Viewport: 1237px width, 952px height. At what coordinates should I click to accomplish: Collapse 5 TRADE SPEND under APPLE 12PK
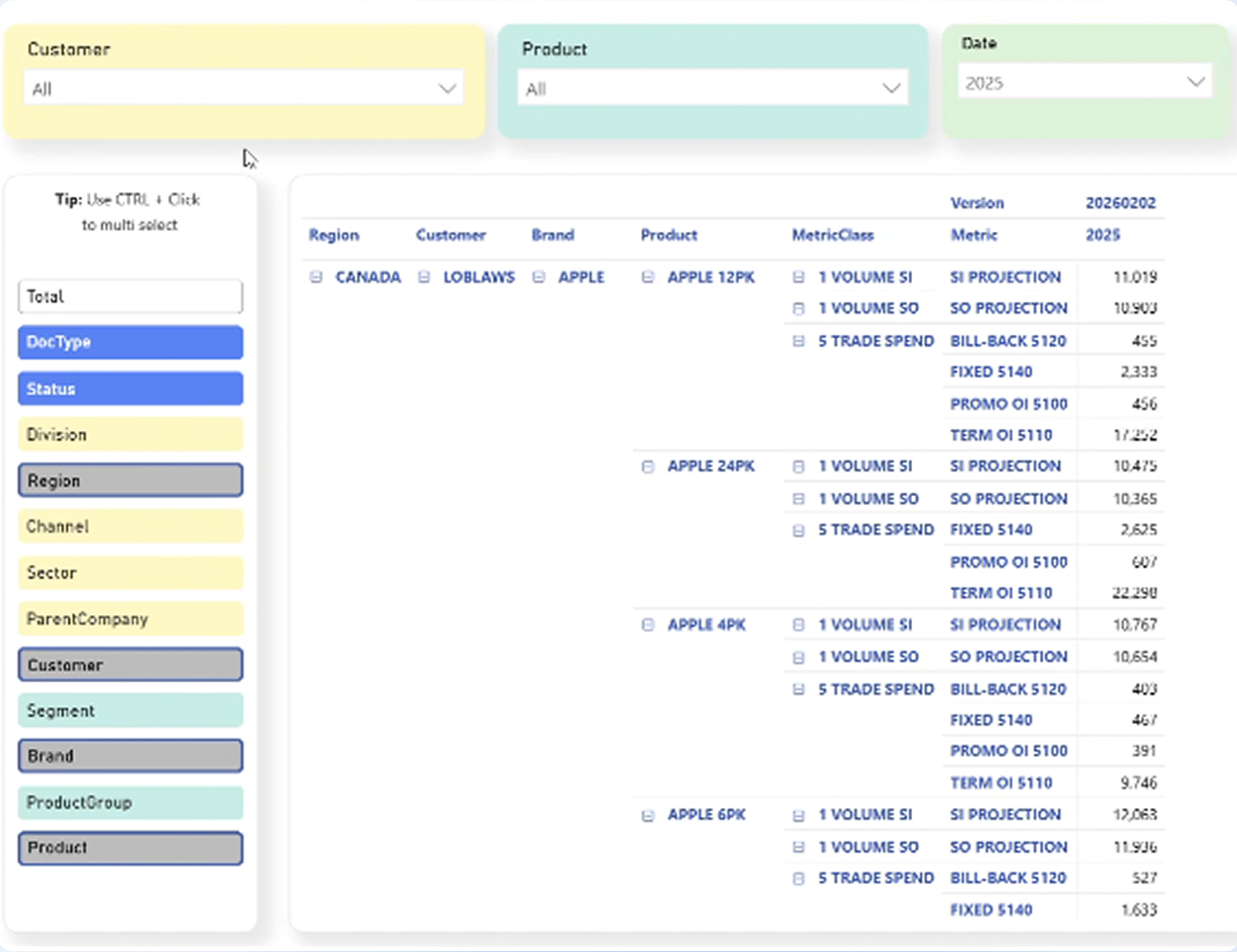(798, 342)
